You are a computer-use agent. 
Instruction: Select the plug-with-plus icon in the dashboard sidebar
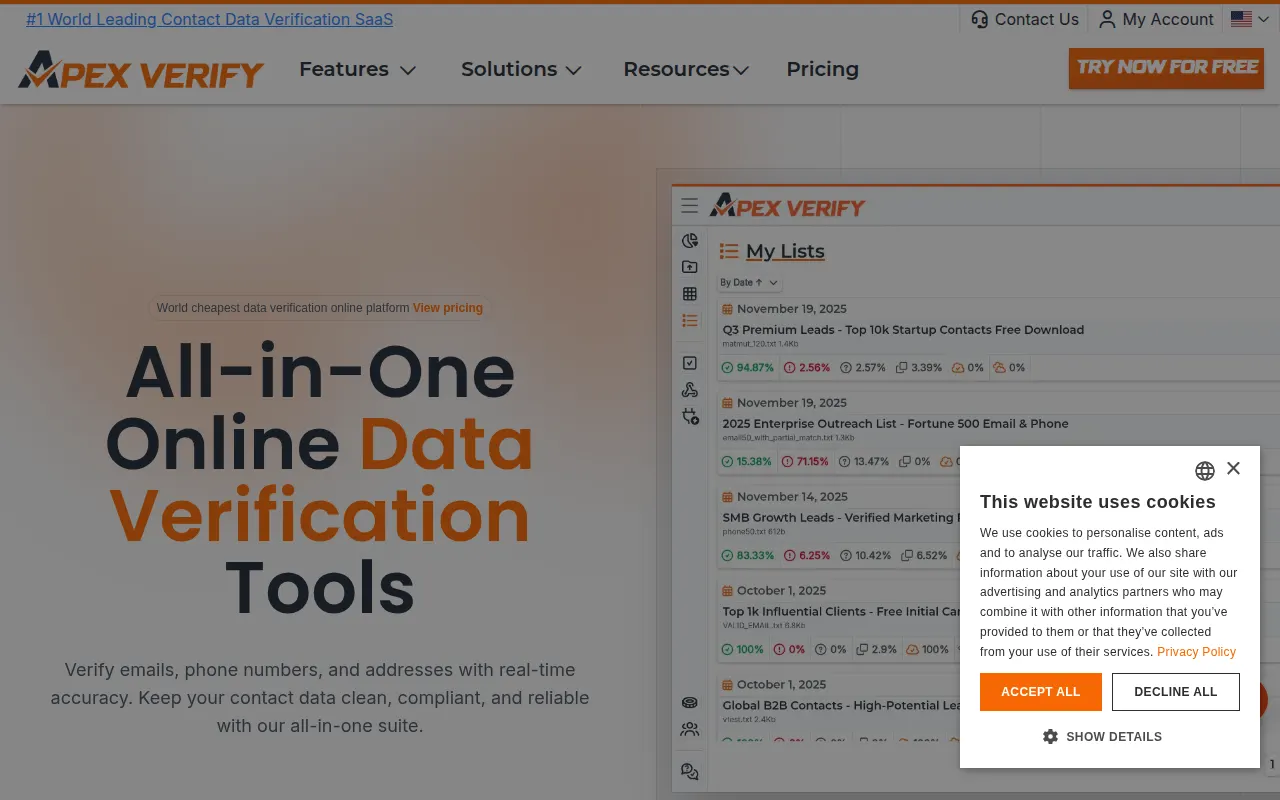(690, 416)
